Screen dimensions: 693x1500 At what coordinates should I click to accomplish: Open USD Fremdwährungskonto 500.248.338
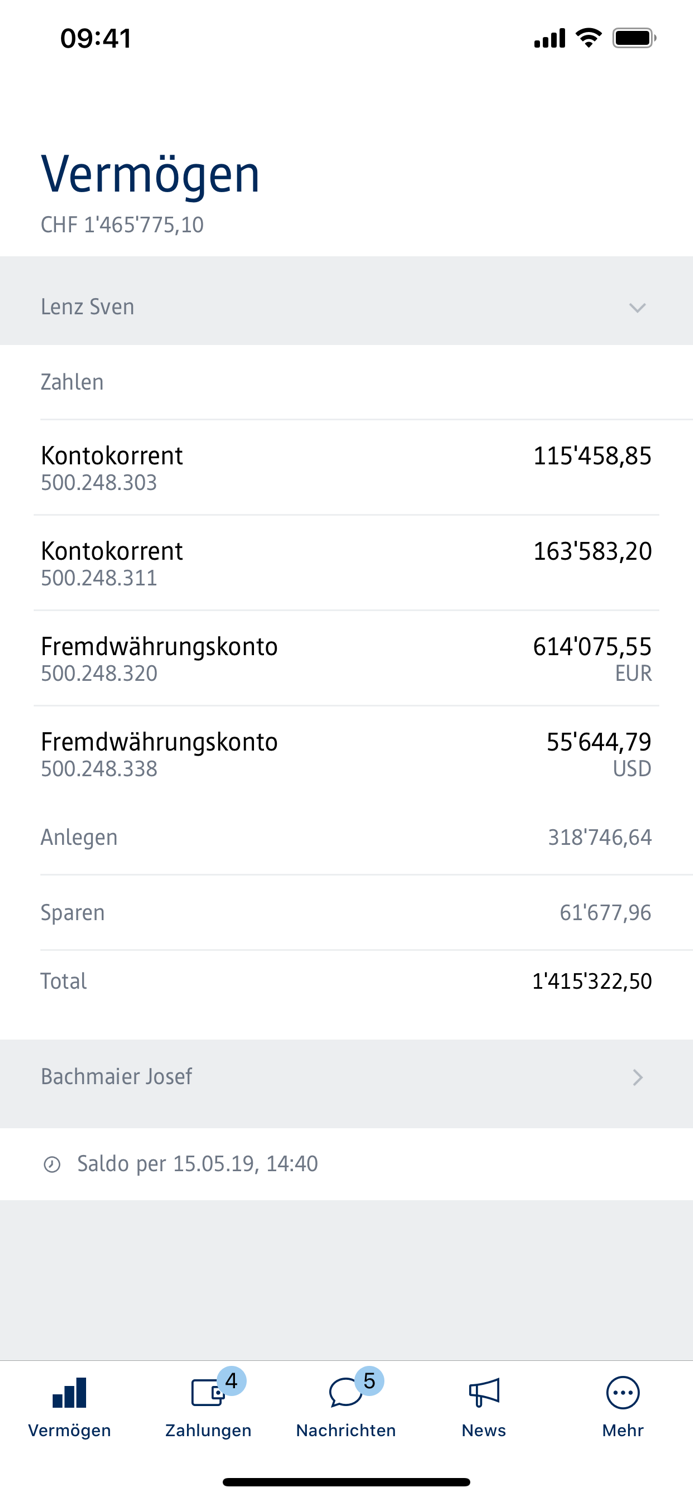click(346, 752)
